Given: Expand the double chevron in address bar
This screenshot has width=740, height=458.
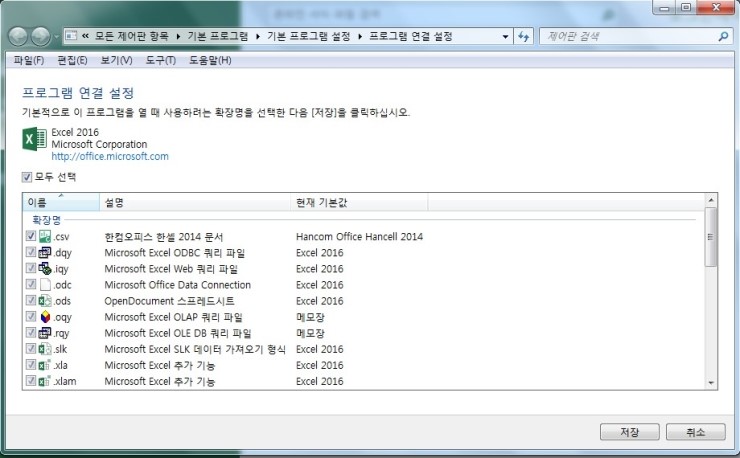Looking at the screenshot, I should tap(85, 36).
